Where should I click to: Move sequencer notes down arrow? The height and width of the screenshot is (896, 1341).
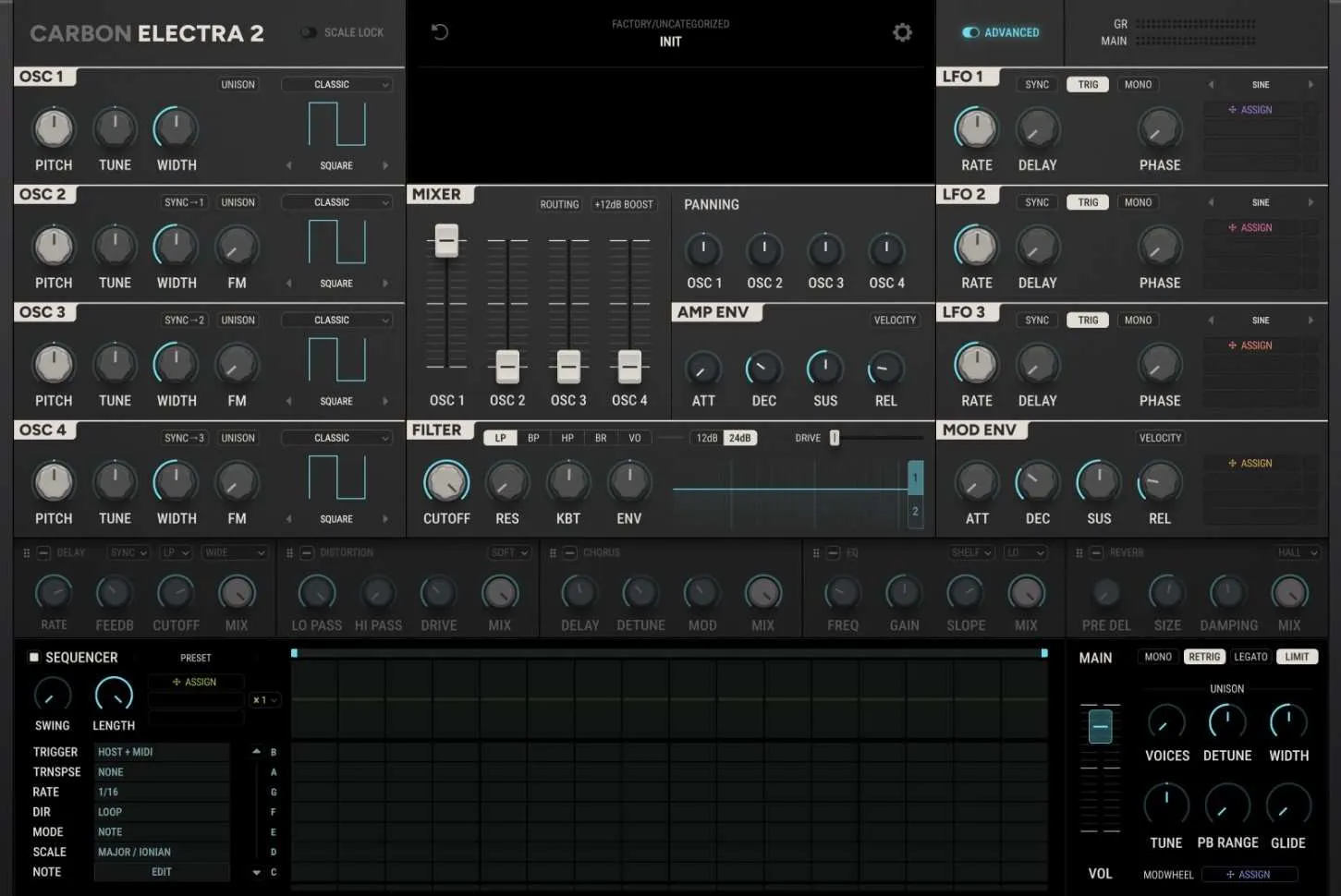click(256, 872)
